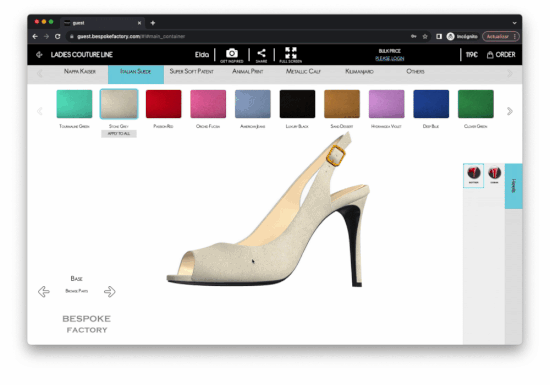Select the second heel option thumbnail
This screenshot has height=385, width=550.
494,175
